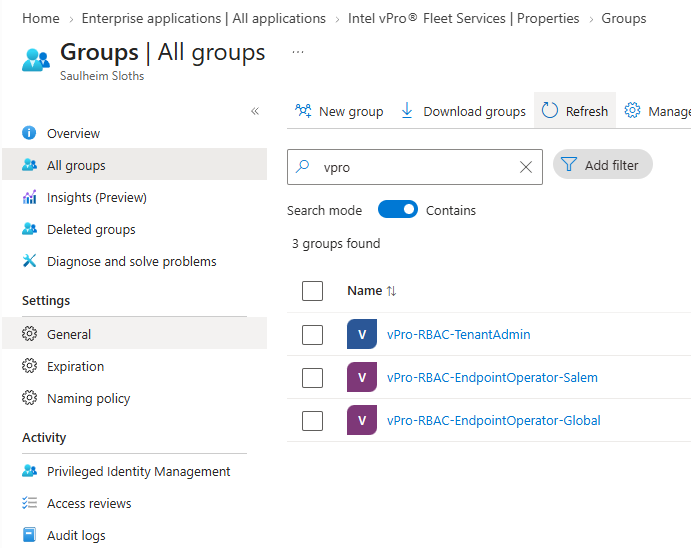
Task: Click the Add filter funnel icon
Action: click(x=568, y=165)
